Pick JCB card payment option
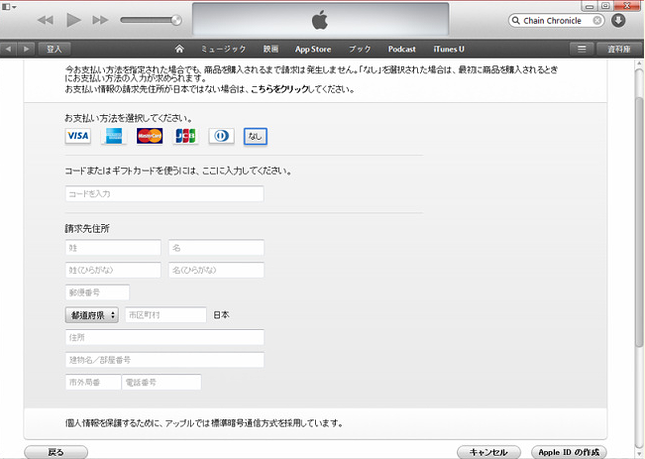Viewport: 645px width, 459px height. [185, 136]
